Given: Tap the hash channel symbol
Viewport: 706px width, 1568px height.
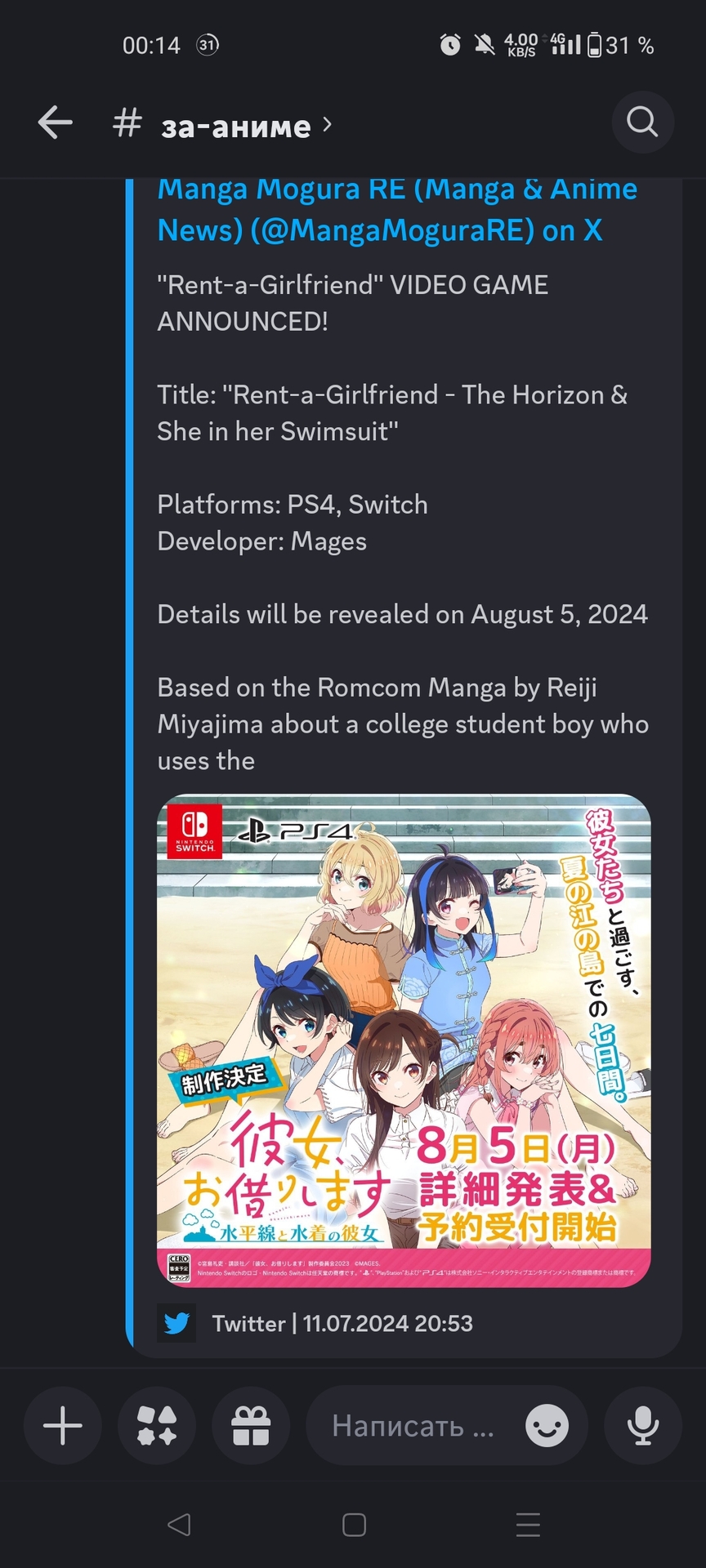Looking at the screenshot, I should point(127,124).
